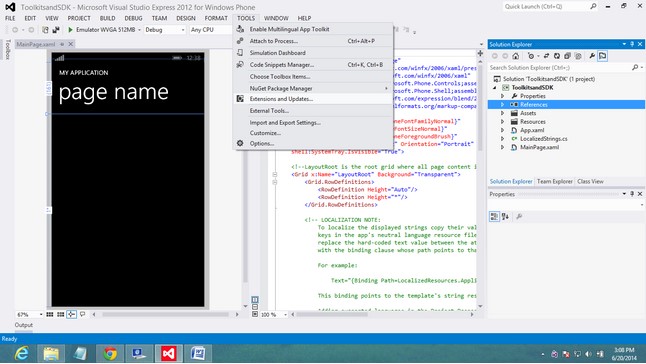Image resolution: width=646 pixels, height=364 pixels.
Task: Open the Output panel tab
Action: point(23,325)
